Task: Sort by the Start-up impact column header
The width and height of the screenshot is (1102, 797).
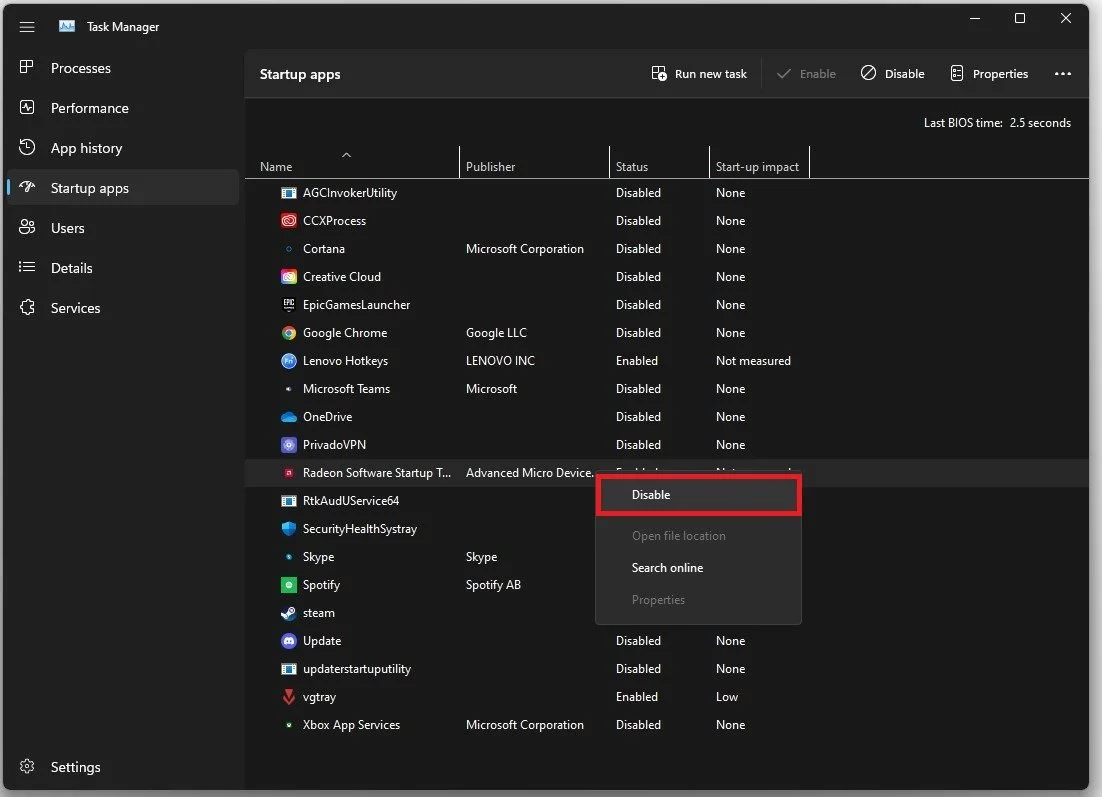Action: (757, 167)
